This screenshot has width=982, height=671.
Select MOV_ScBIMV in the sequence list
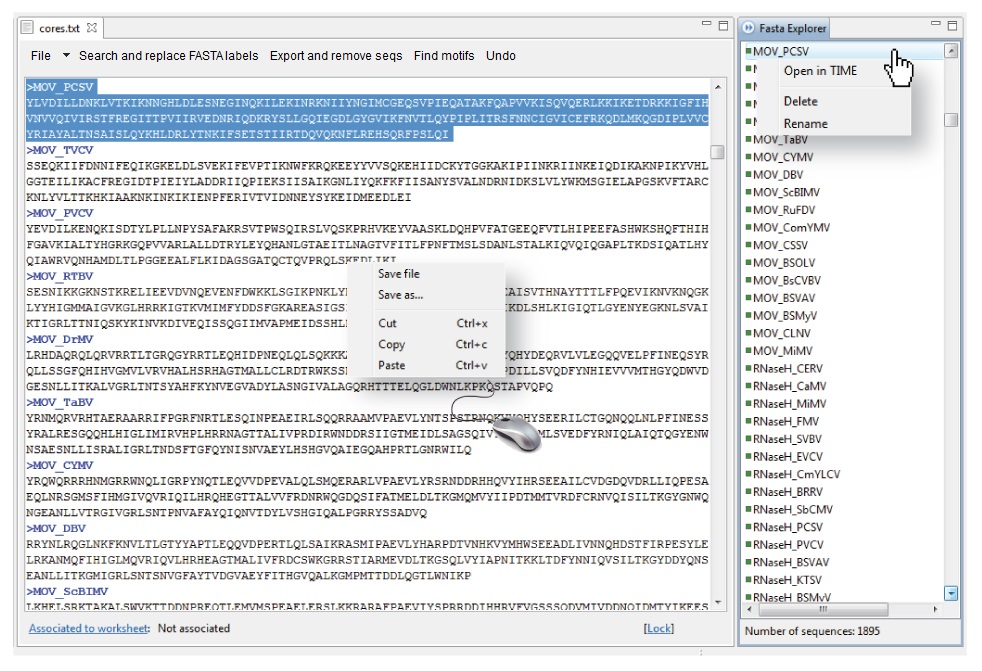click(785, 192)
